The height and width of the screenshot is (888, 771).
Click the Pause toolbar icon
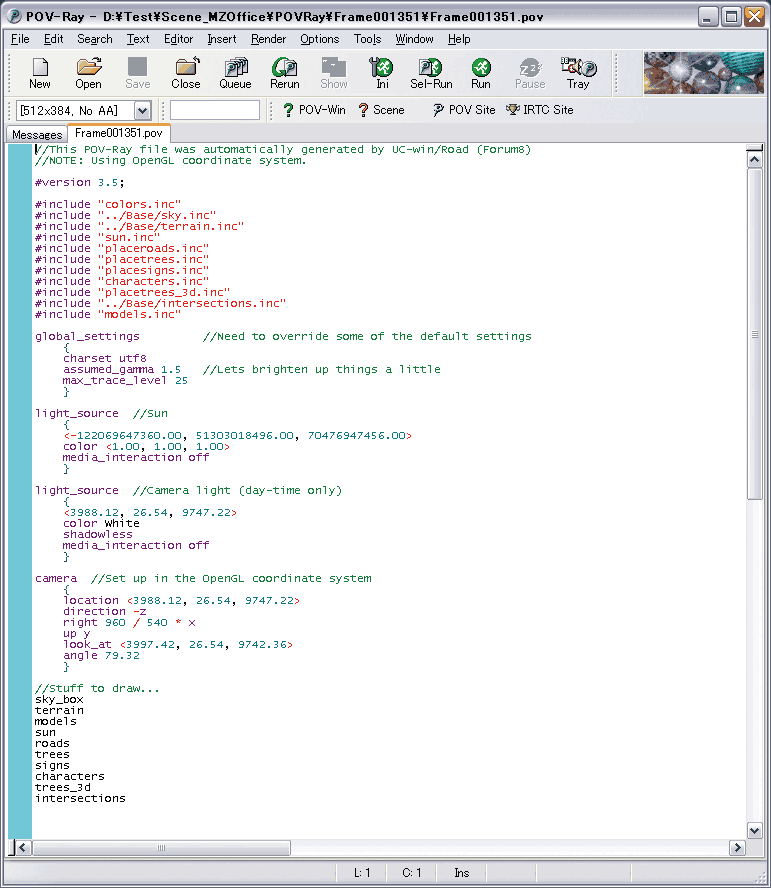(530, 73)
